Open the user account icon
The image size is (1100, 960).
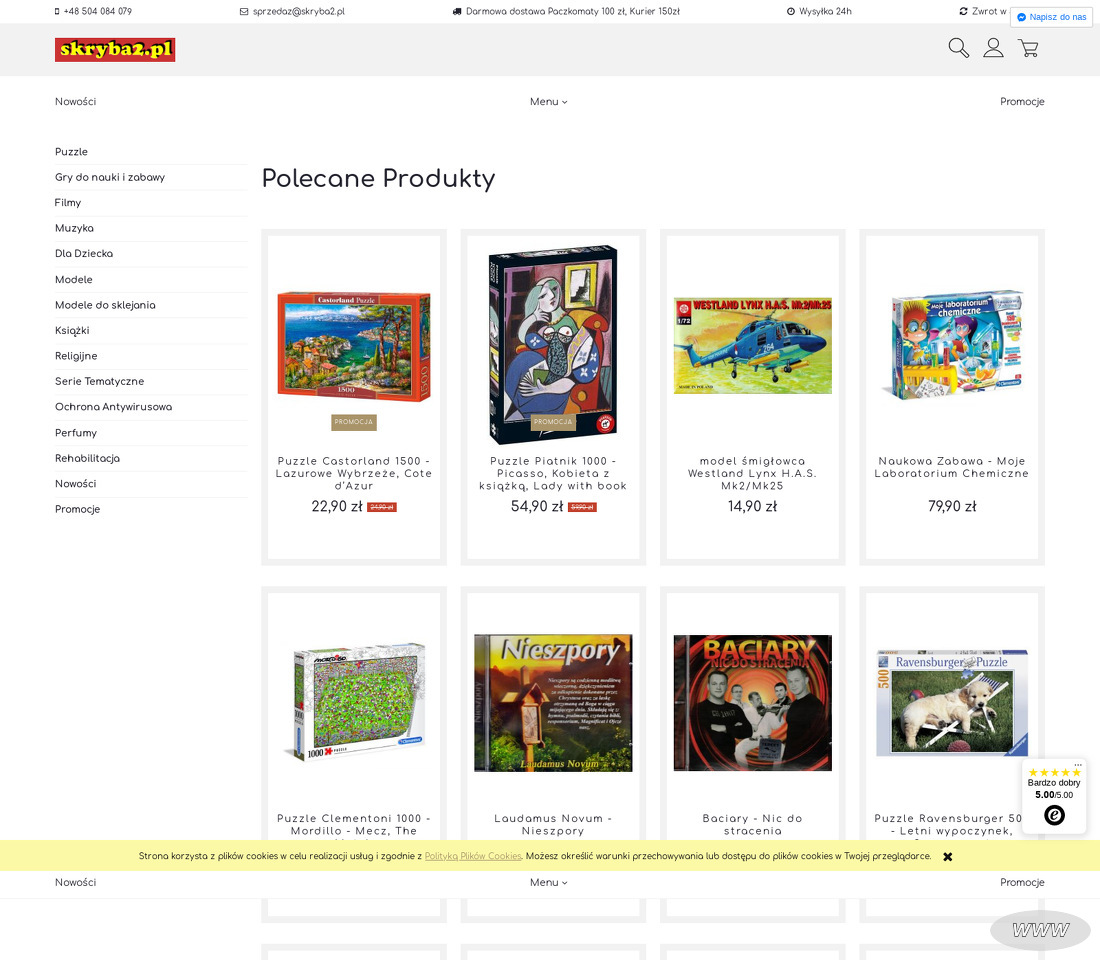point(993,48)
